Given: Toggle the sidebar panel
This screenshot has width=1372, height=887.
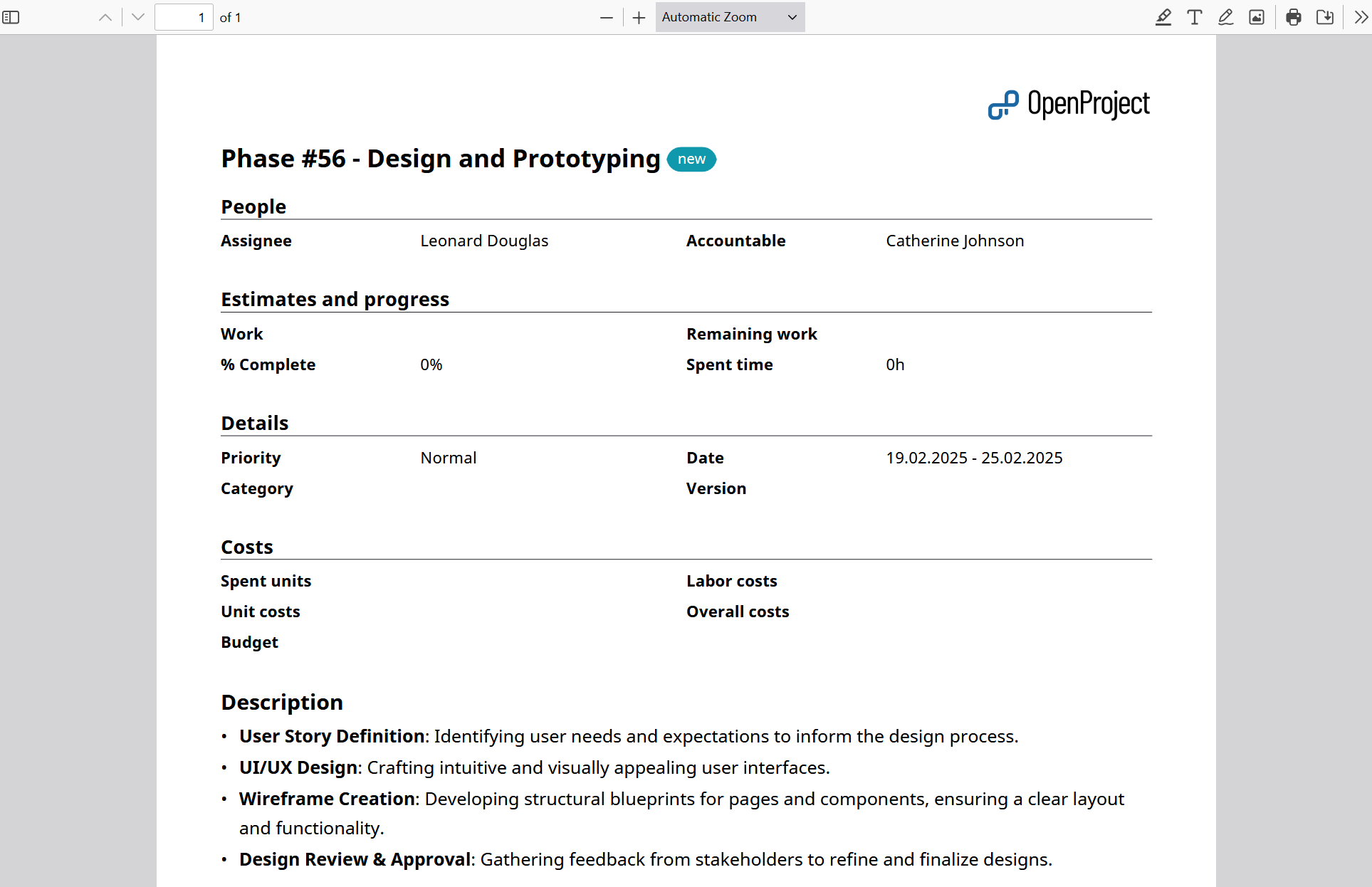Looking at the screenshot, I should coord(11,17).
